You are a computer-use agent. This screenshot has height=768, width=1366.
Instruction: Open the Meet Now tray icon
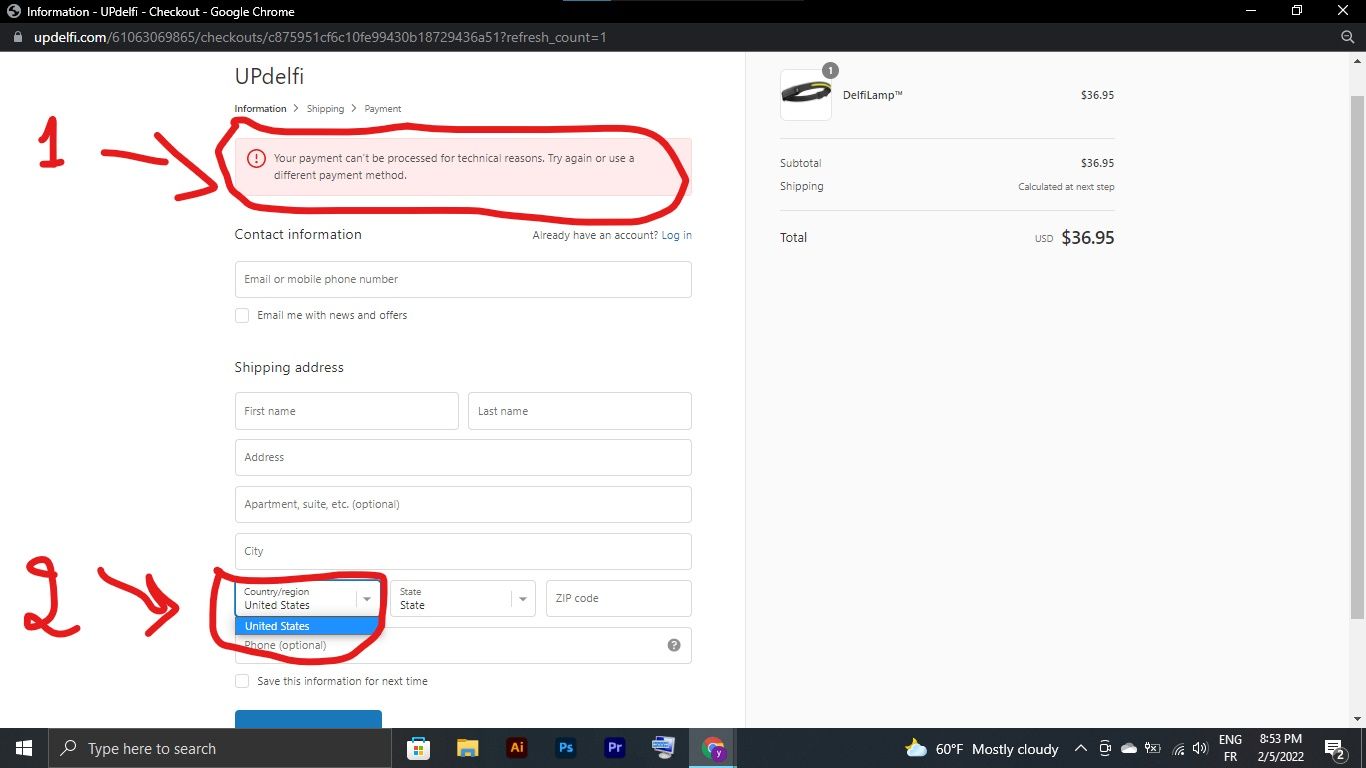[1105, 748]
